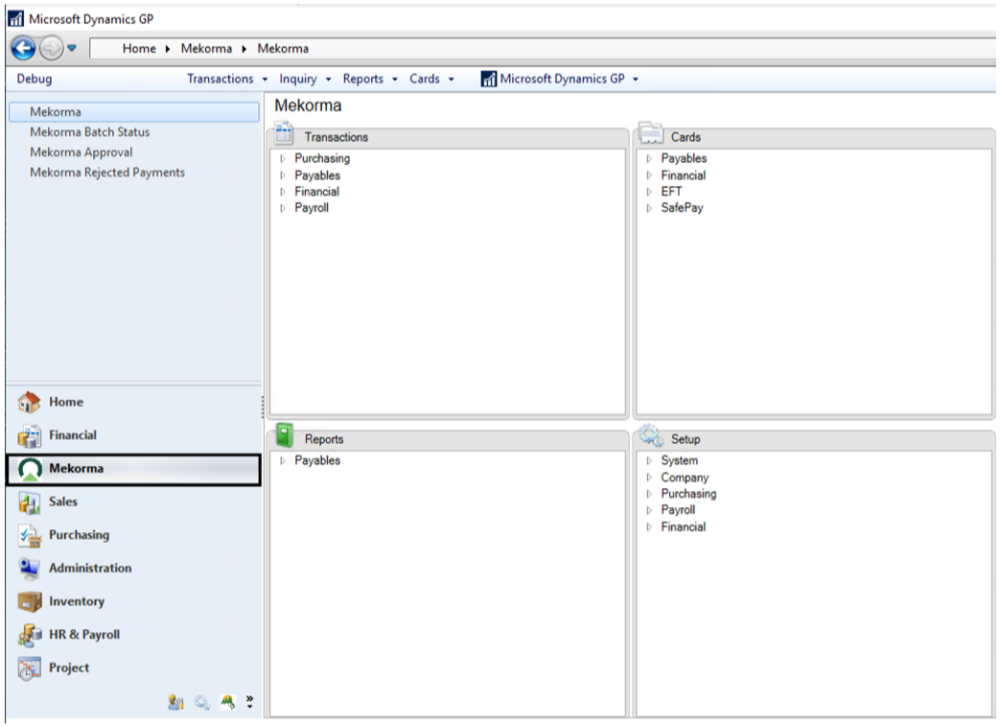Image resolution: width=1000 pixels, height=726 pixels.
Task: Select the Mekorma navigation pane button
Action: click(133, 469)
